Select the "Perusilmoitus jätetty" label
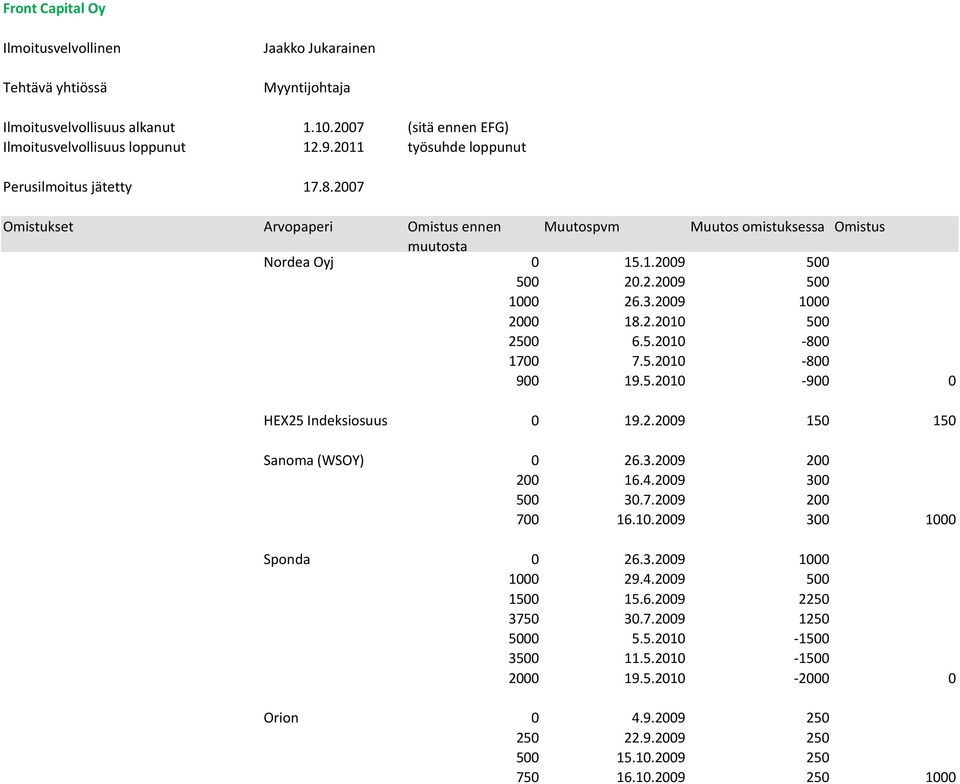 point(67,187)
